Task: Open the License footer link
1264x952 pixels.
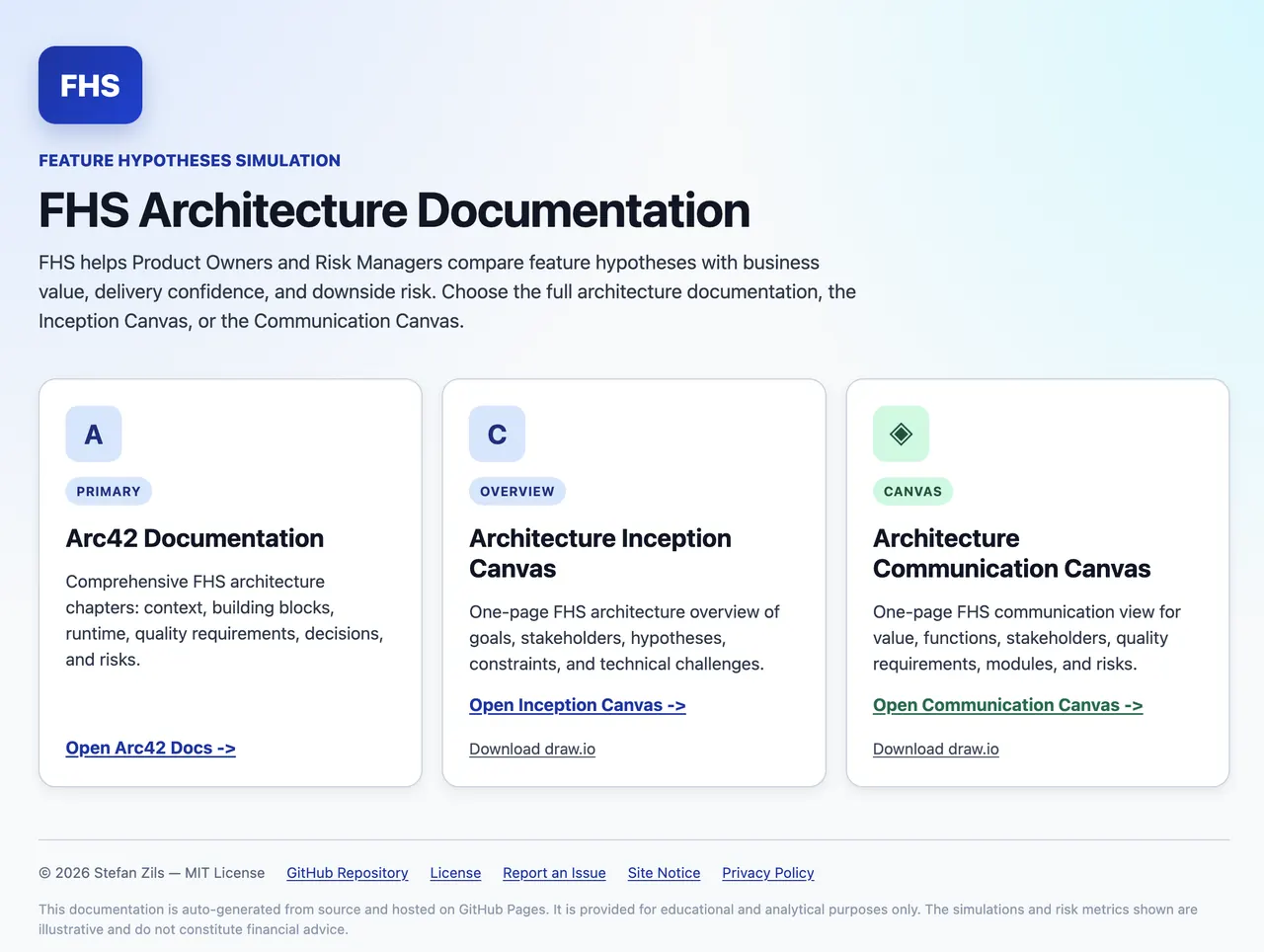Action: tap(455, 873)
